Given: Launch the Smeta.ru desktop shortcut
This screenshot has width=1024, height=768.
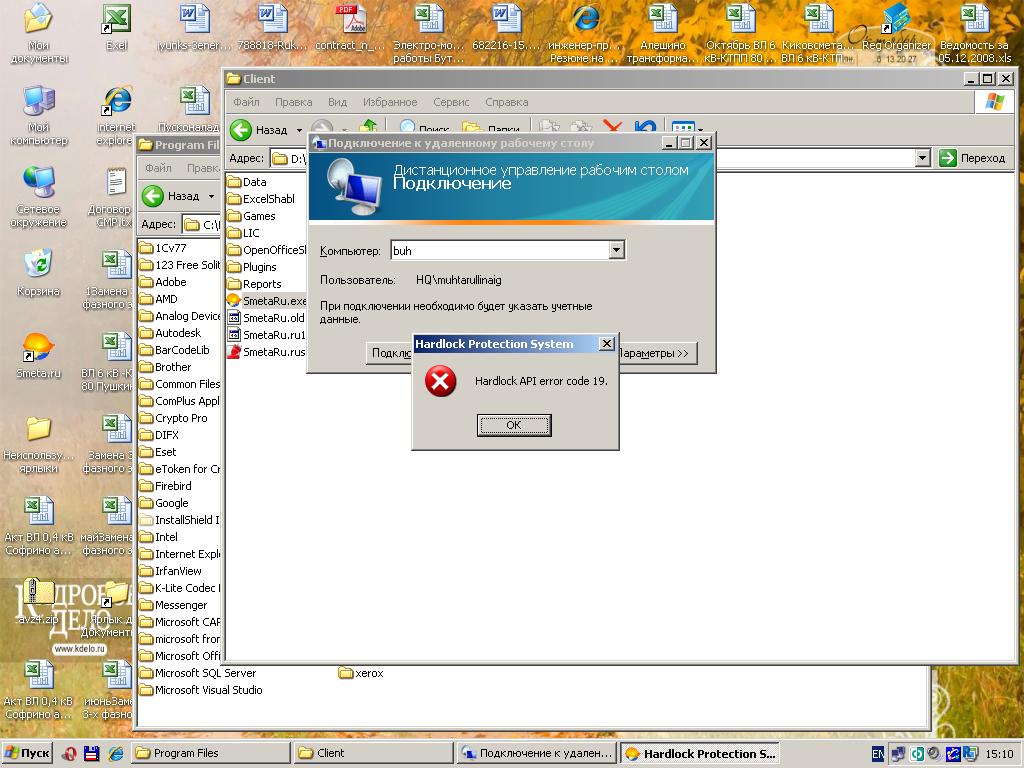Looking at the screenshot, I should (38, 349).
